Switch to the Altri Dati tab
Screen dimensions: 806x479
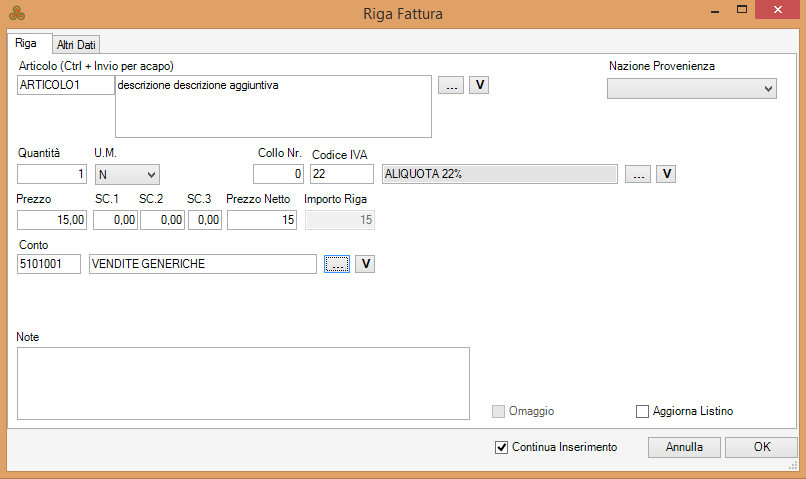pos(77,44)
